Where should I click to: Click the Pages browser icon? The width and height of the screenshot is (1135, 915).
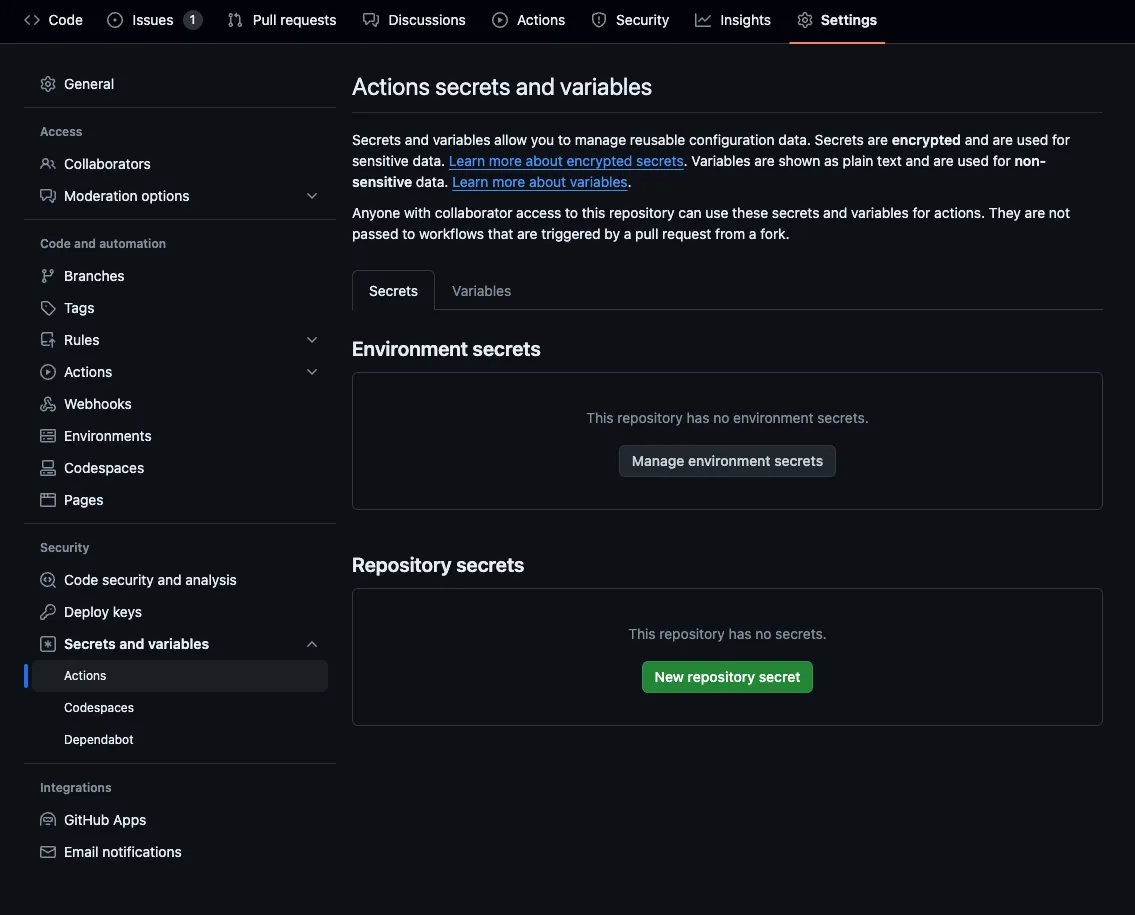coord(48,500)
